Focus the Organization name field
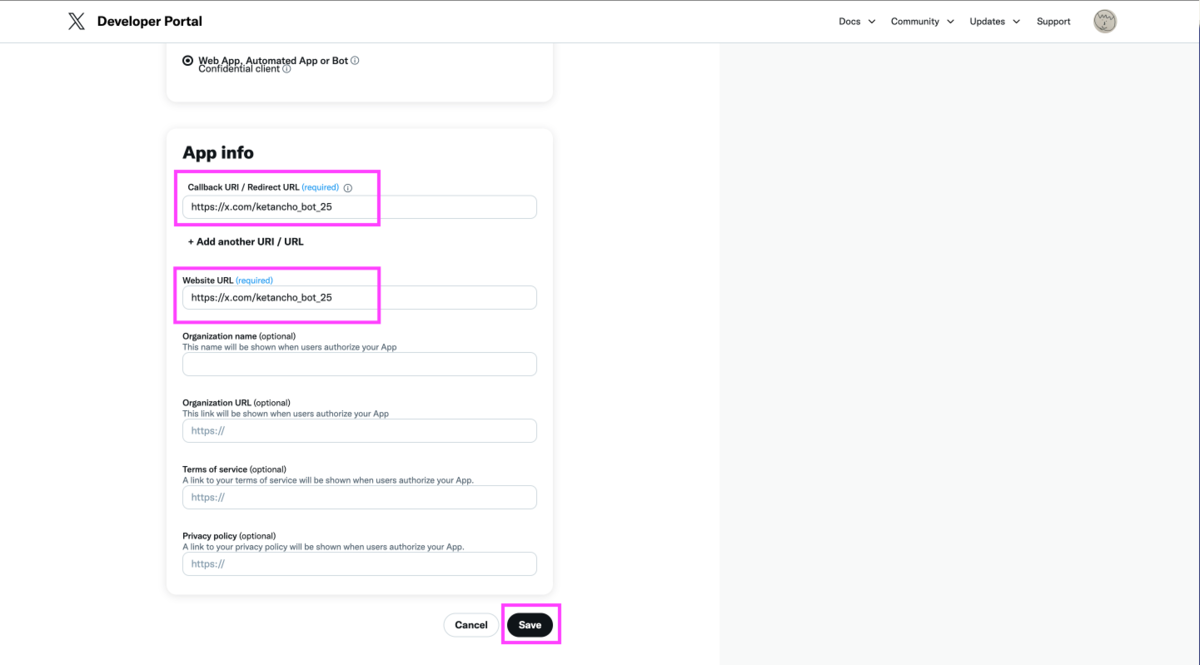This screenshot has height=665, width=1200. point(359,364)
